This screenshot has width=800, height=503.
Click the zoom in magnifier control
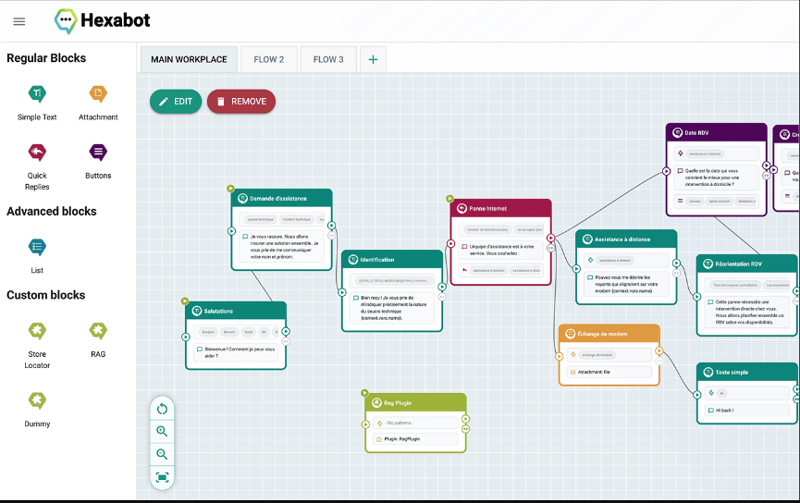[x=162, y=432]
